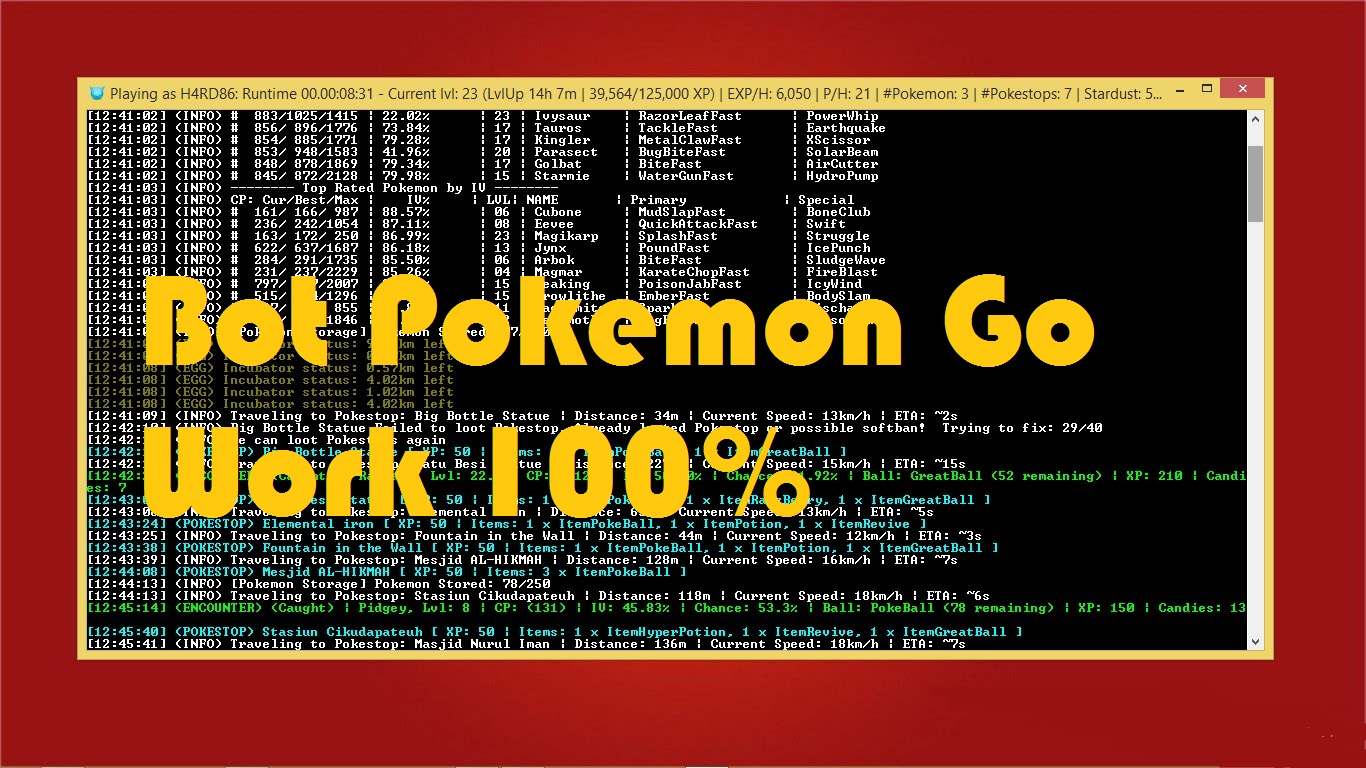The image size is (1366, 768).
Task: Click the vertical scrollbar thumb
Action: tap(1255, 185)
